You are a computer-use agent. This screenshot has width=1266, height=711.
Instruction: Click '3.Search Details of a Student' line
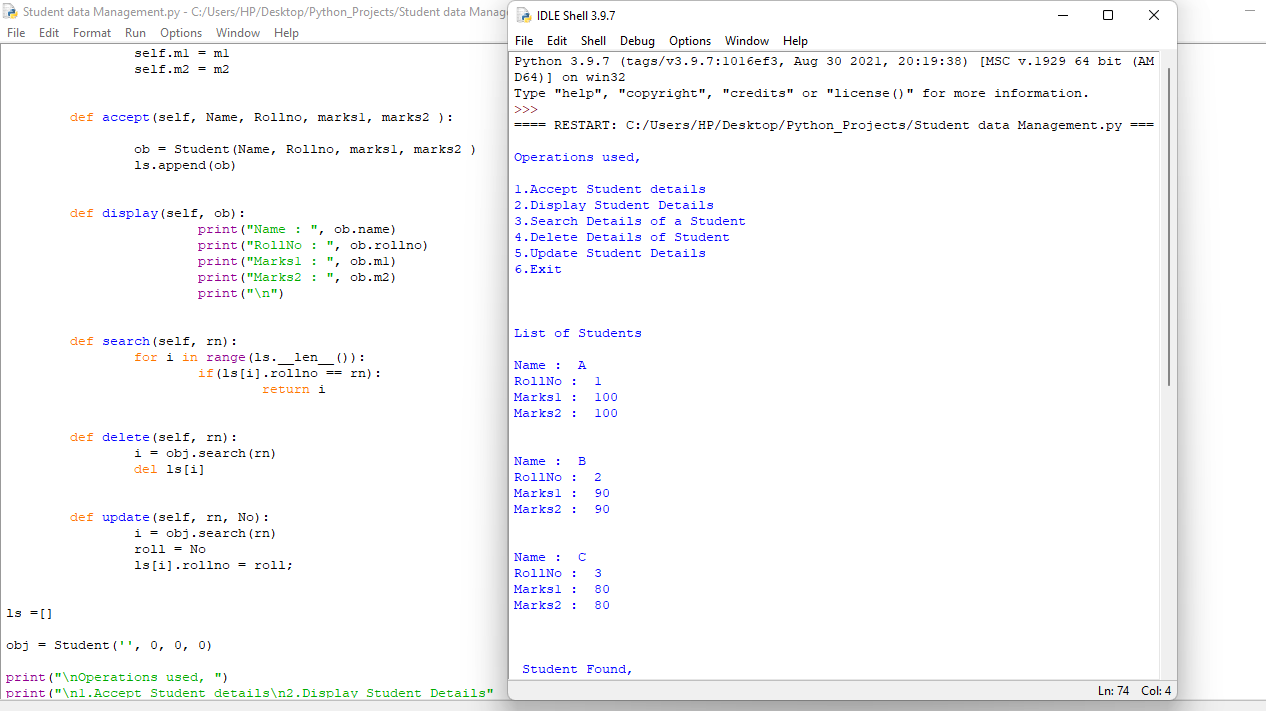[630, 221]
